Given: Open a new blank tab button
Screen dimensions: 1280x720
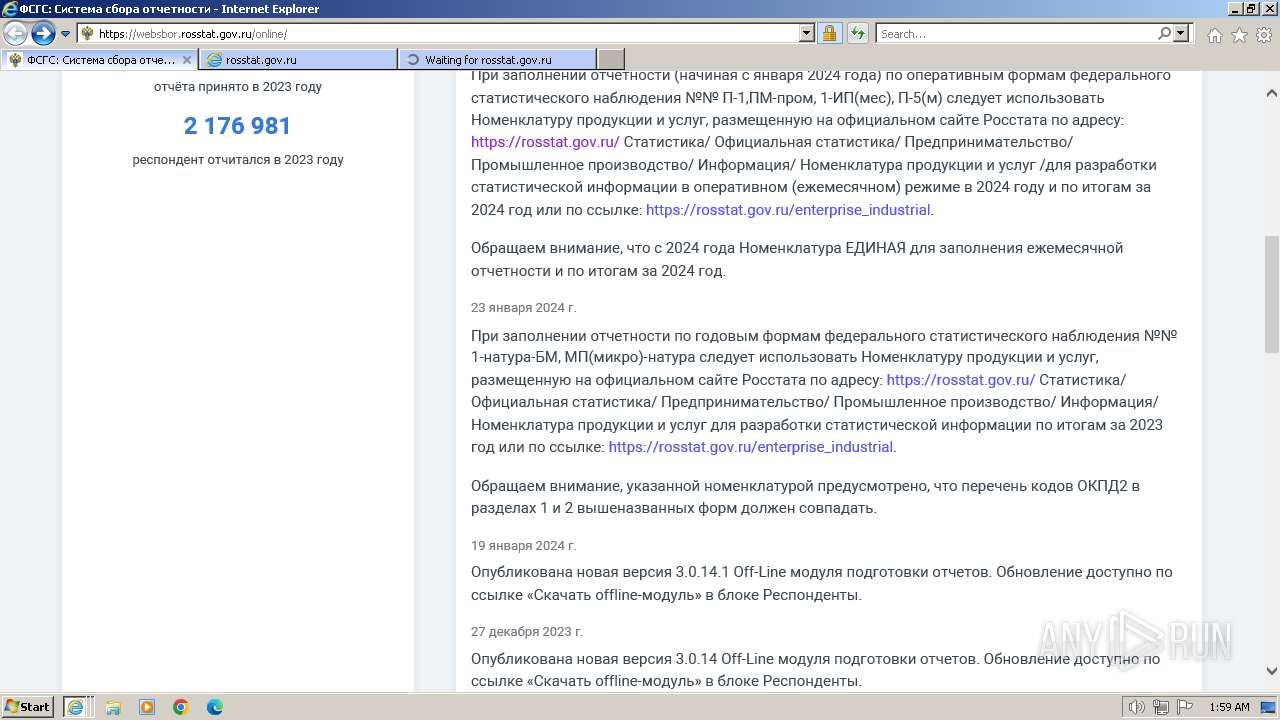Looking at the screenshot, I should [610, 60].
